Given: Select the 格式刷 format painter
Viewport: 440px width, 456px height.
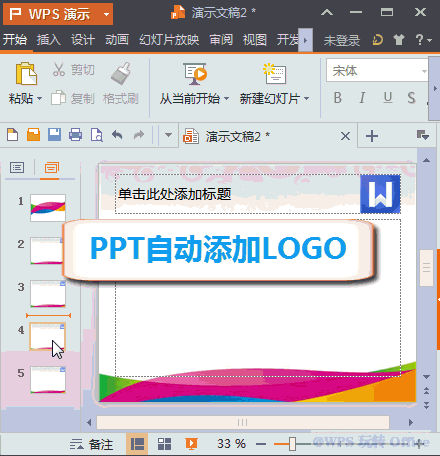Looking at the screenshot, I should click(120, 83).
